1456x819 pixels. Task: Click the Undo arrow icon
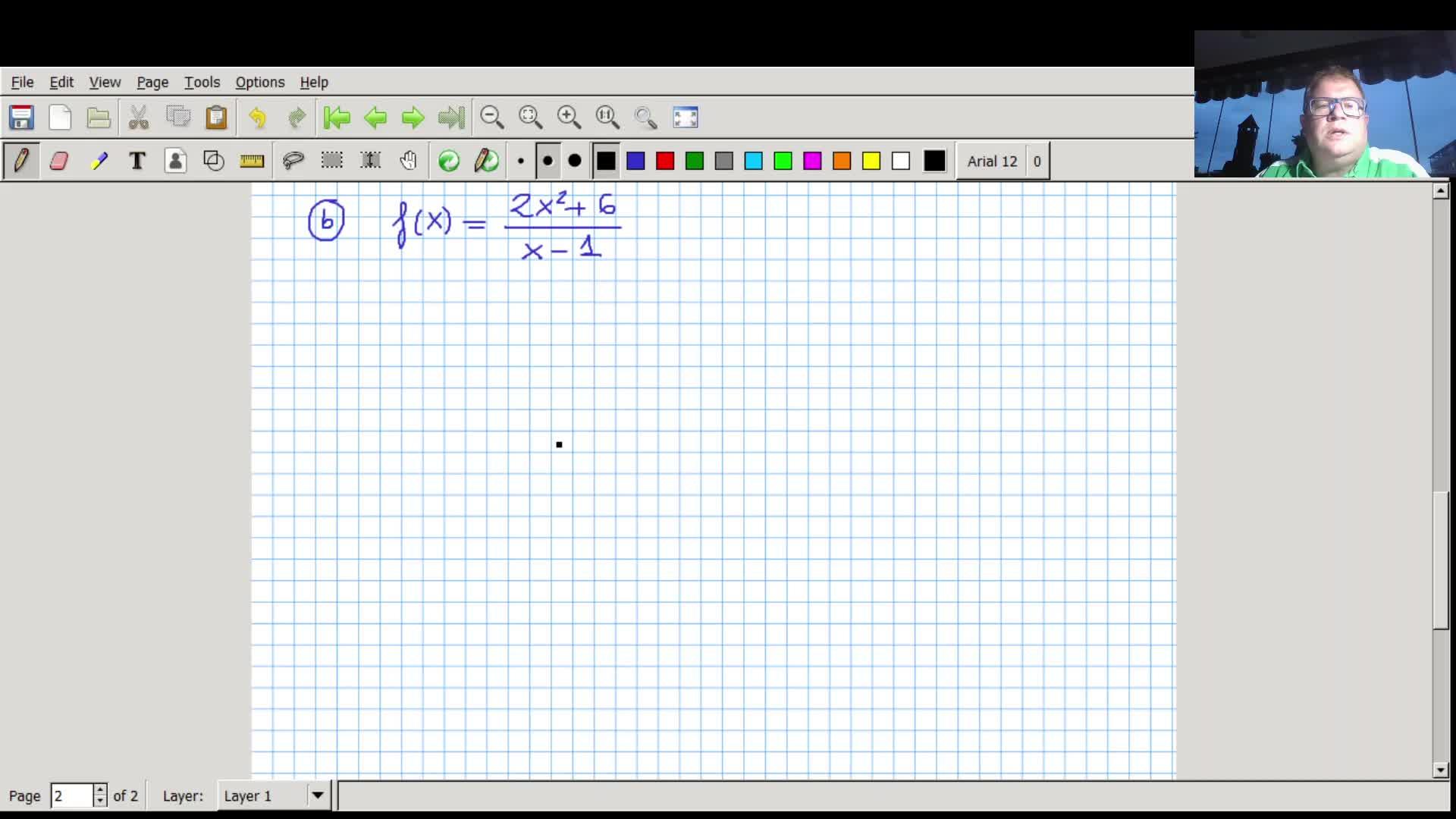pyautogui.click(x=258, y=118)
